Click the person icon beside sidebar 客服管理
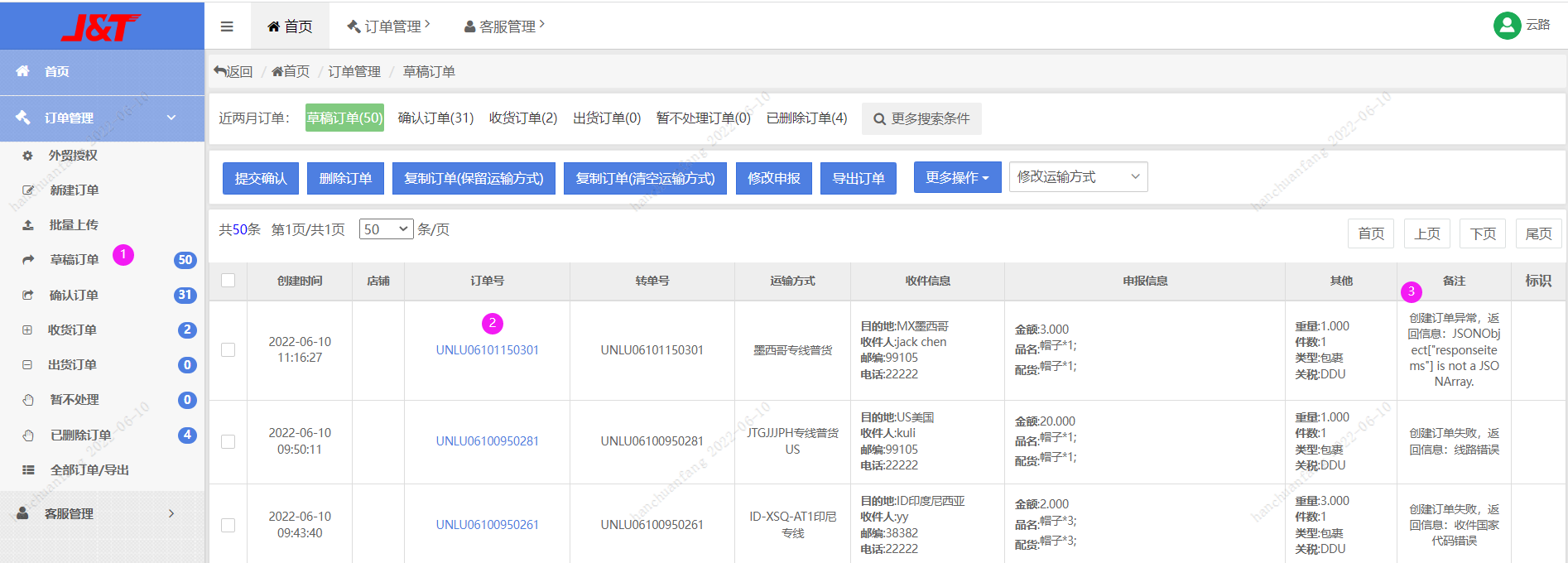 (23, 513)
